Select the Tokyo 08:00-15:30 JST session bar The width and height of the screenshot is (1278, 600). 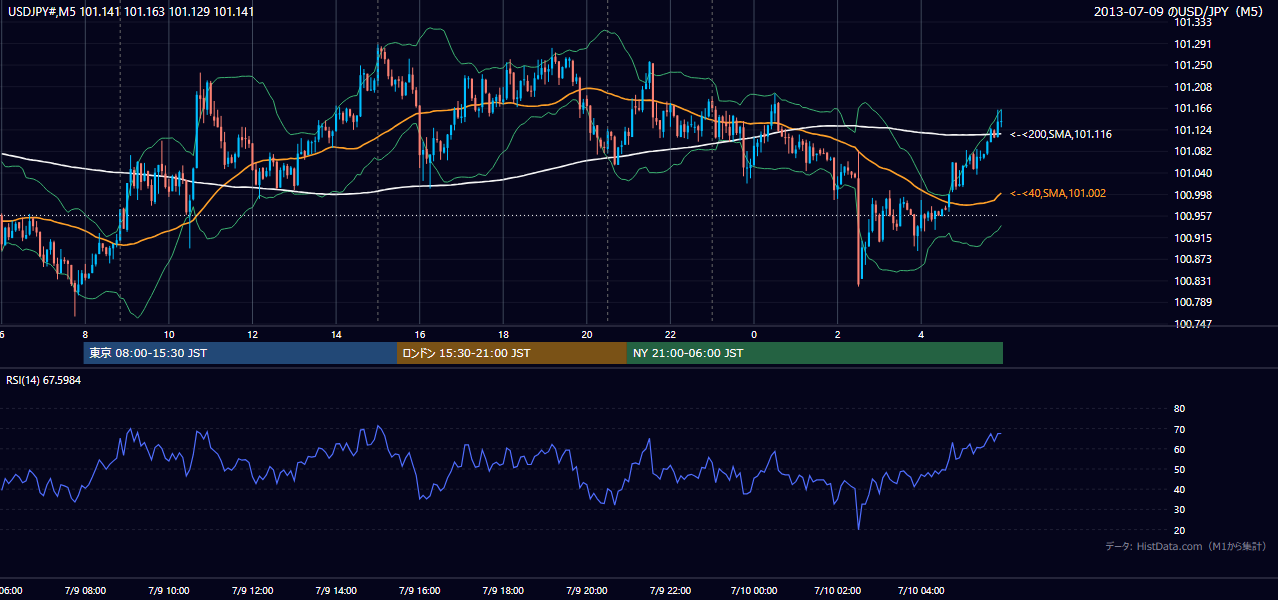[x=240, y=353]
